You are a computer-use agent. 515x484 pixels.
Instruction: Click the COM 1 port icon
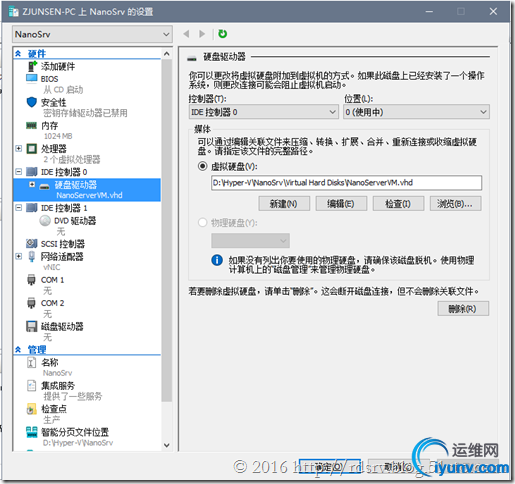coord(31,280)
